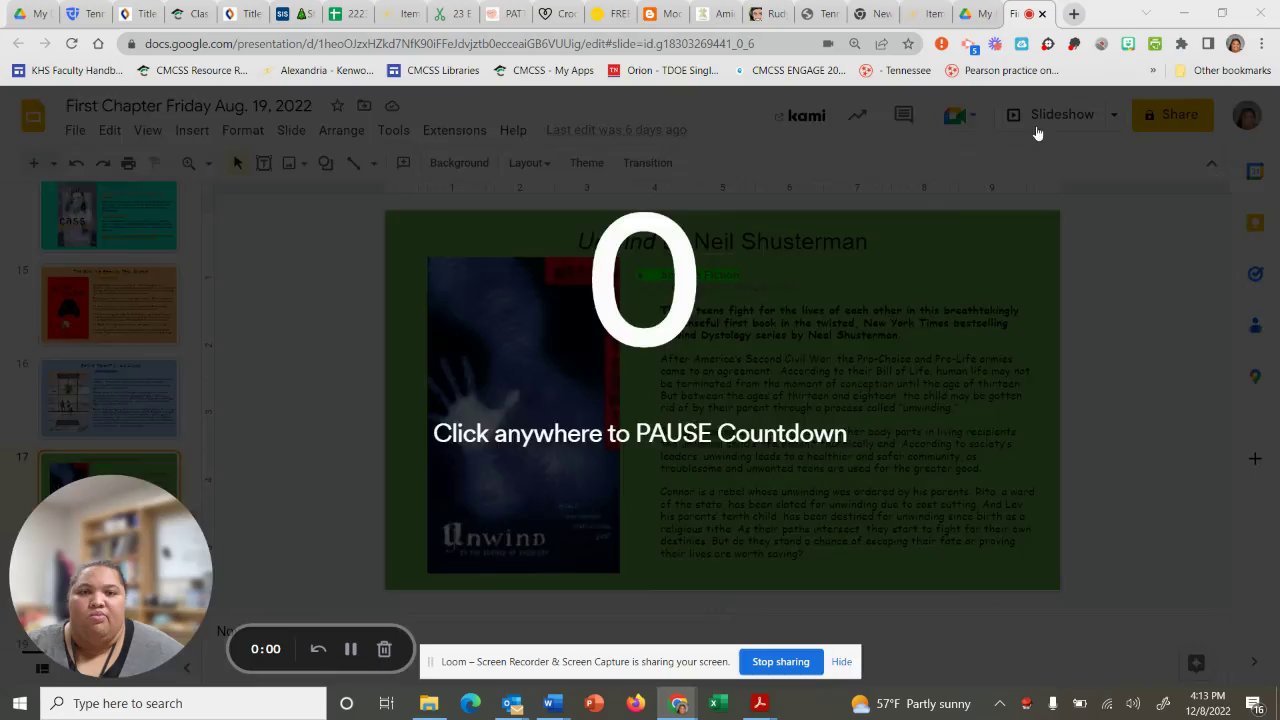Open the Format menu
1280x720 pixels.
[243, 130]
